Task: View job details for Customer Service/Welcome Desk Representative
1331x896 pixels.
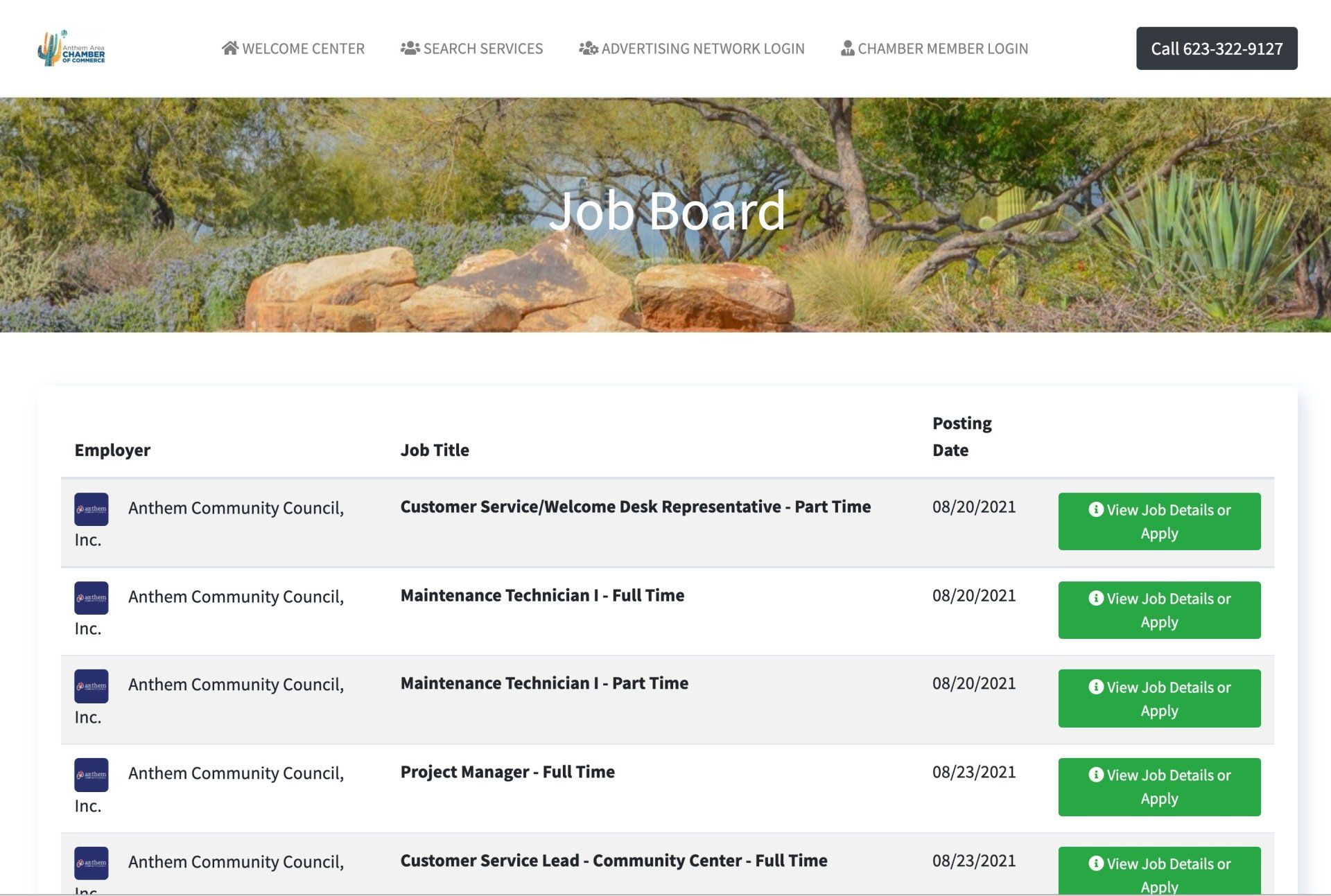Action: tap(1158, 521)
